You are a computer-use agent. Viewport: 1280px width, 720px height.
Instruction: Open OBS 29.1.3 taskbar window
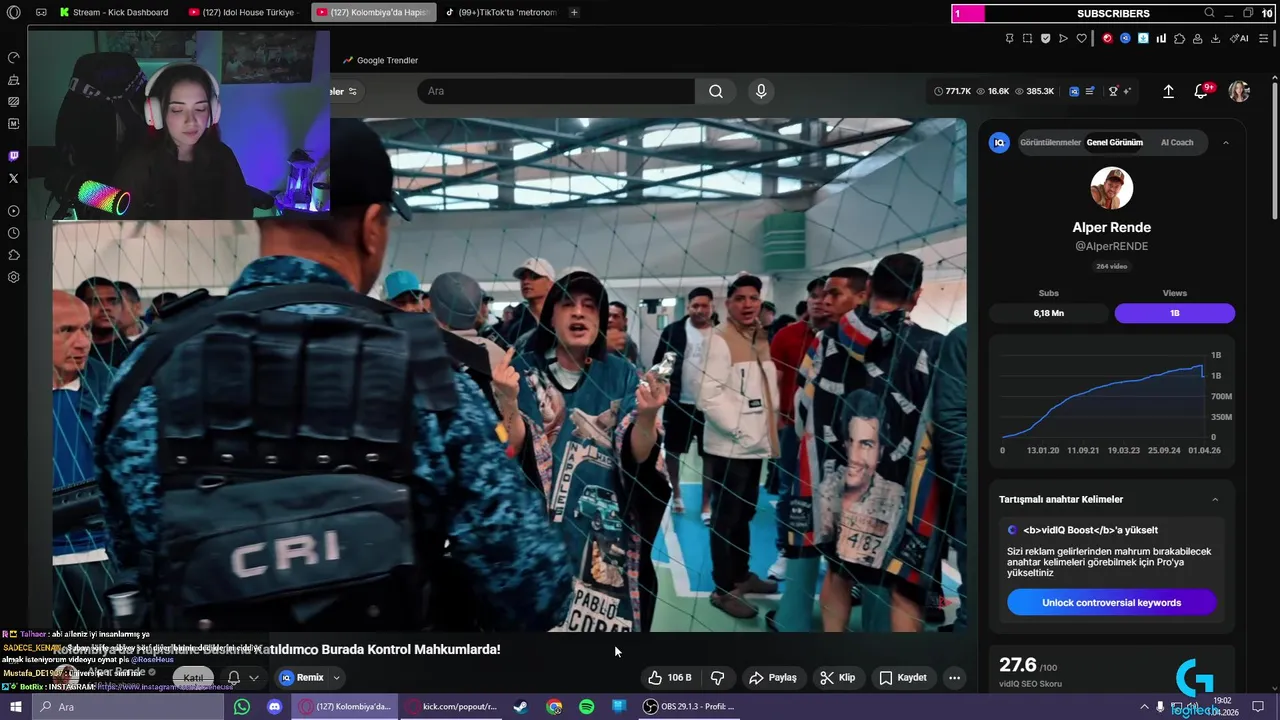[x=691, y=706]
